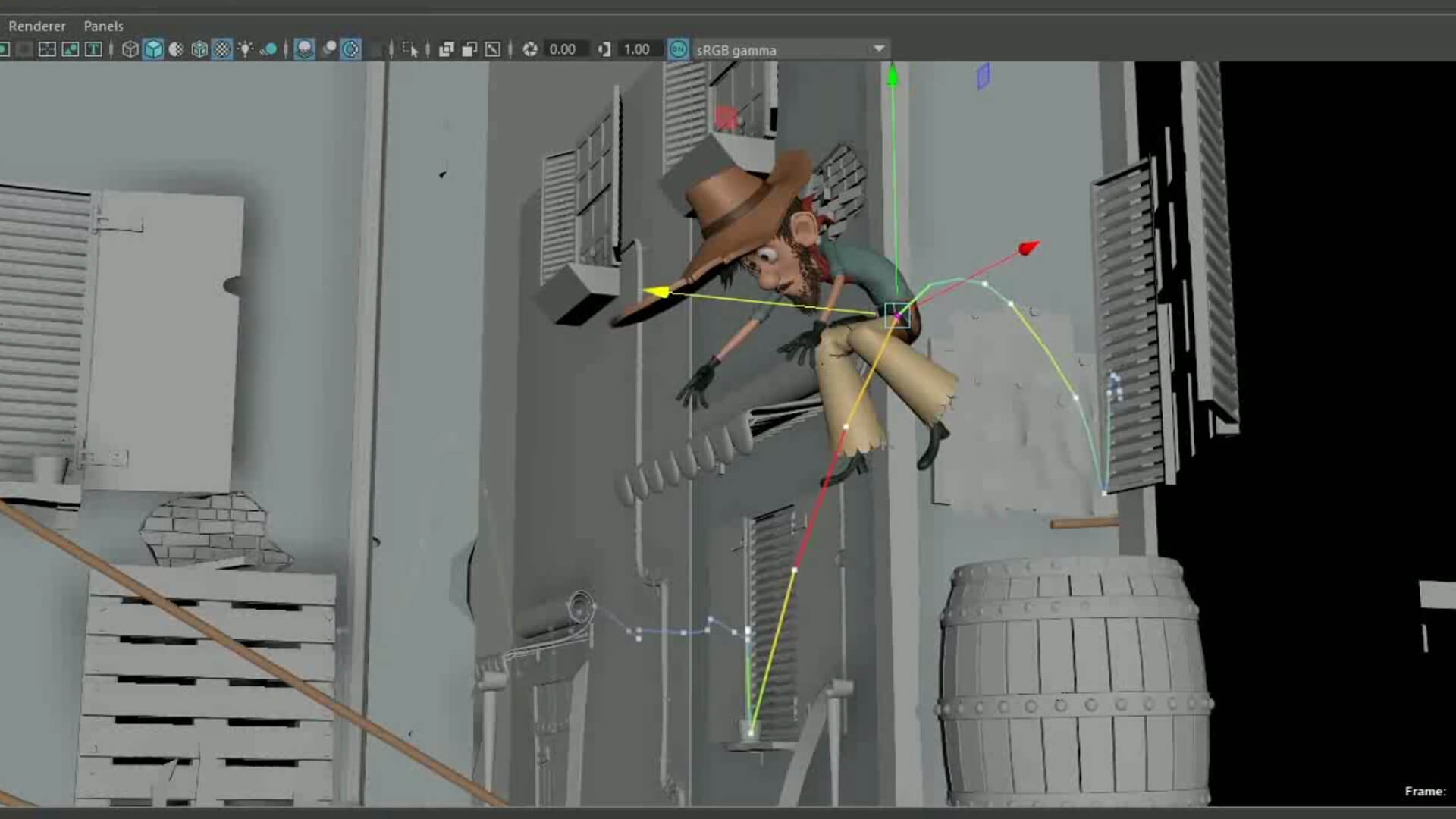
Task: Click the leftmost green-dot toolbar icon
Action: (x=5, y=49)
